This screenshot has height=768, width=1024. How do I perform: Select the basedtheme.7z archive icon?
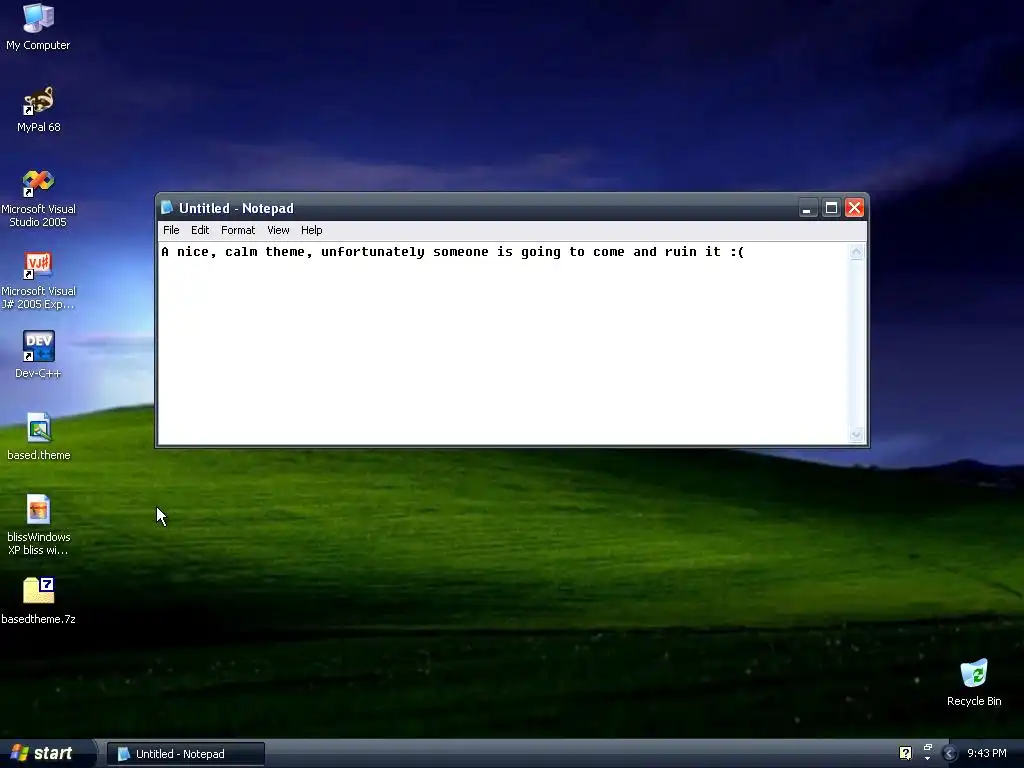coord(38,601)
